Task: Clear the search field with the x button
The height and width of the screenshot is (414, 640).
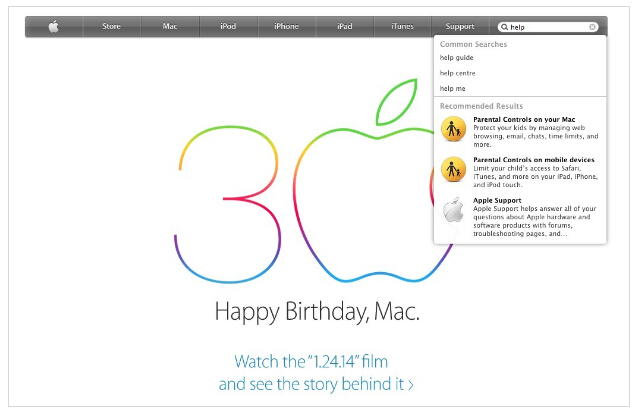Action: click(592, 27)
